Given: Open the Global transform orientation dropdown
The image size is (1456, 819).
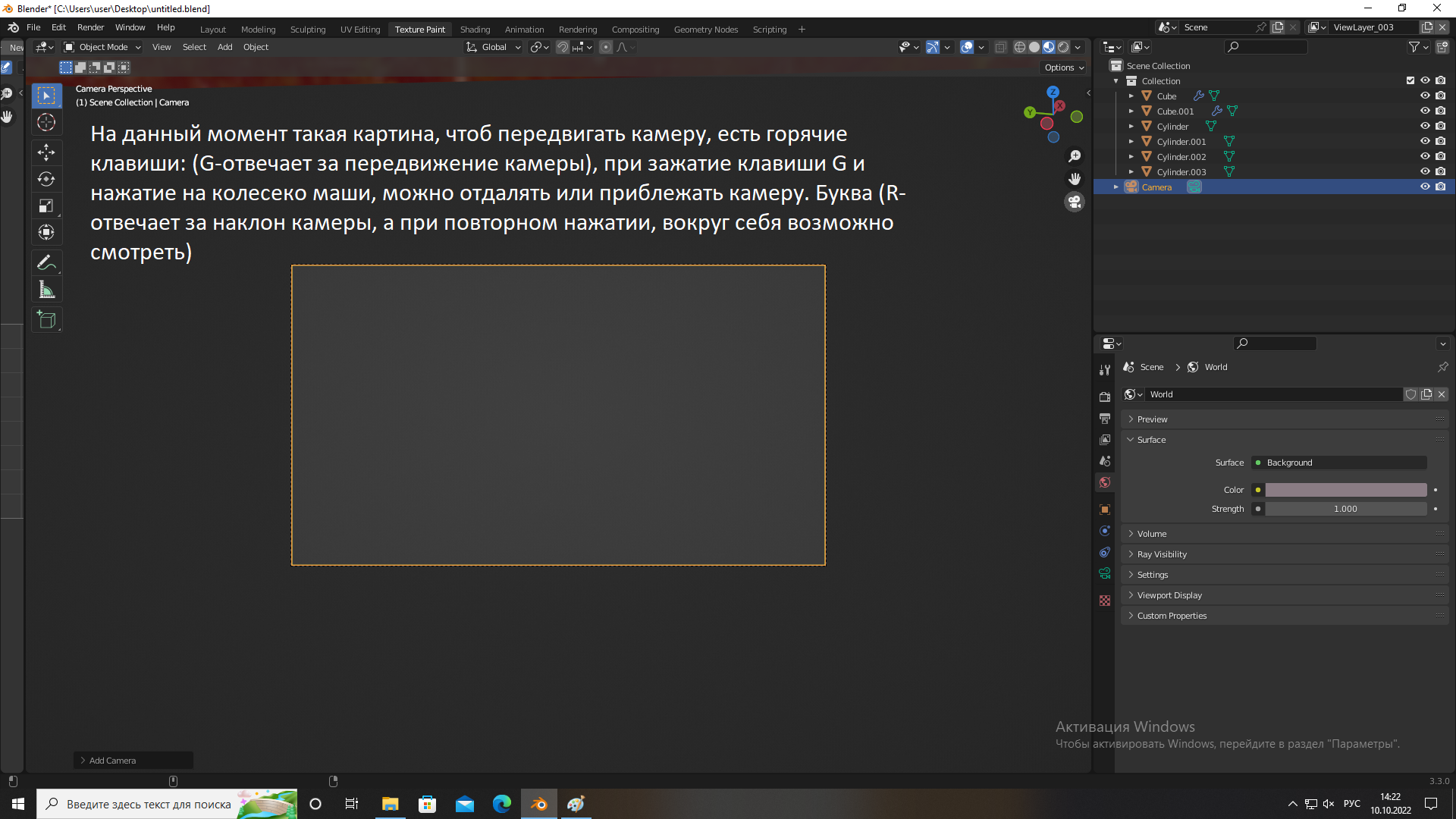Looking at the screenshot, I should (493, 47).
